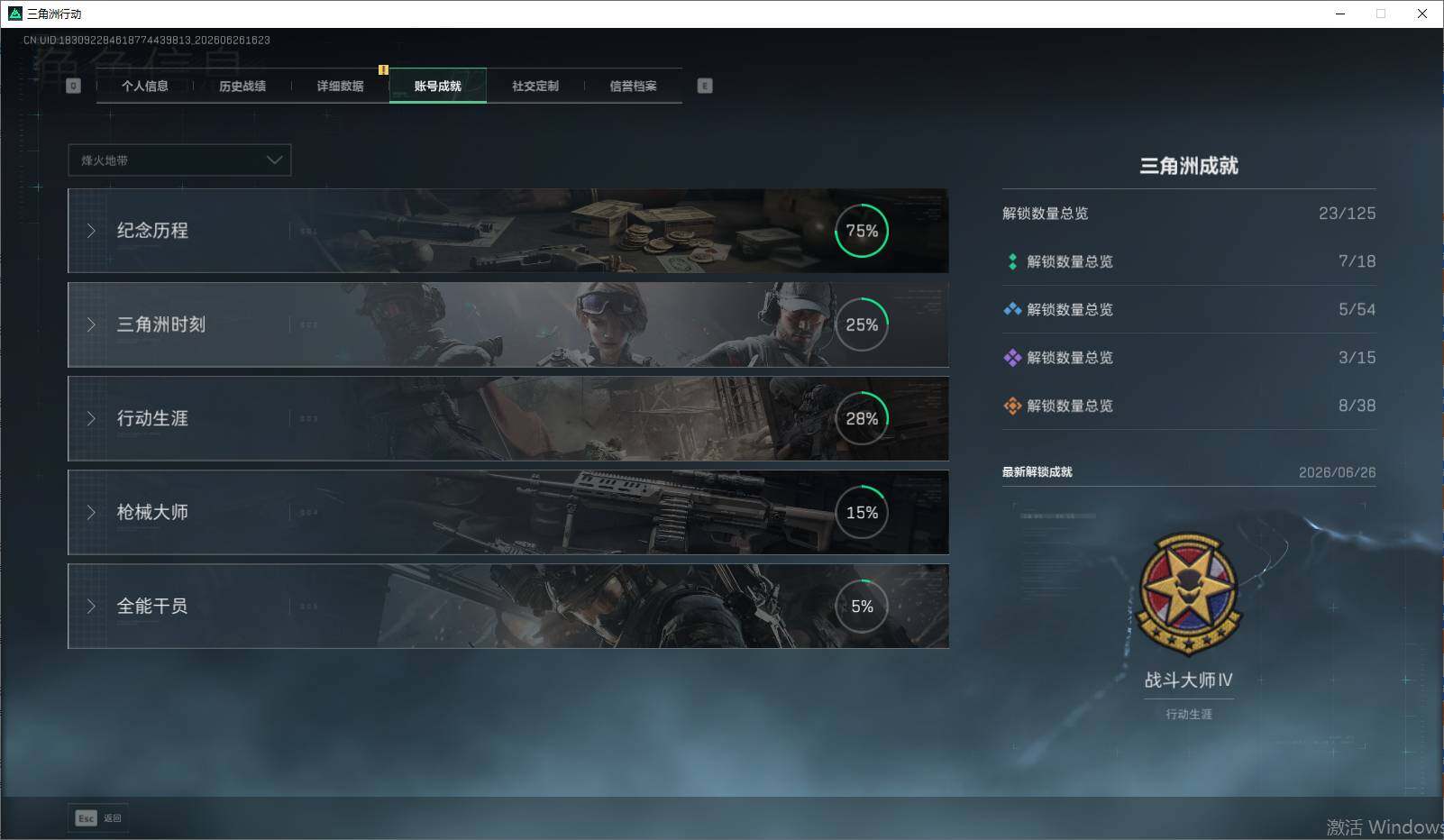Go to the 社交定制 tab
Viewport: 1444px width, 840px height.
click(x=535, y=87)
